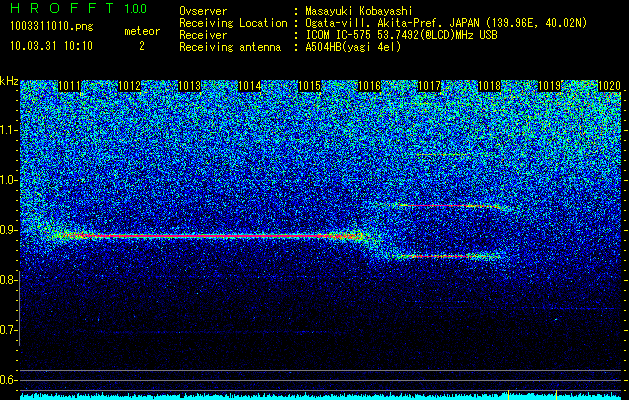This screenshot has height=400, width=629.
Task: Click the meteor label
Action: [x=142, y=31]
